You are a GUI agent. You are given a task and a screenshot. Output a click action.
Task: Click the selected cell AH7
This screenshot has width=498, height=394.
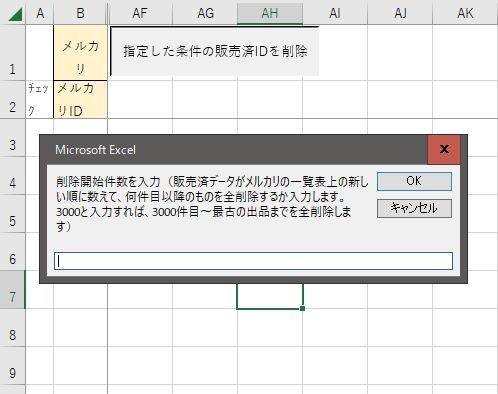click(270, 296)
